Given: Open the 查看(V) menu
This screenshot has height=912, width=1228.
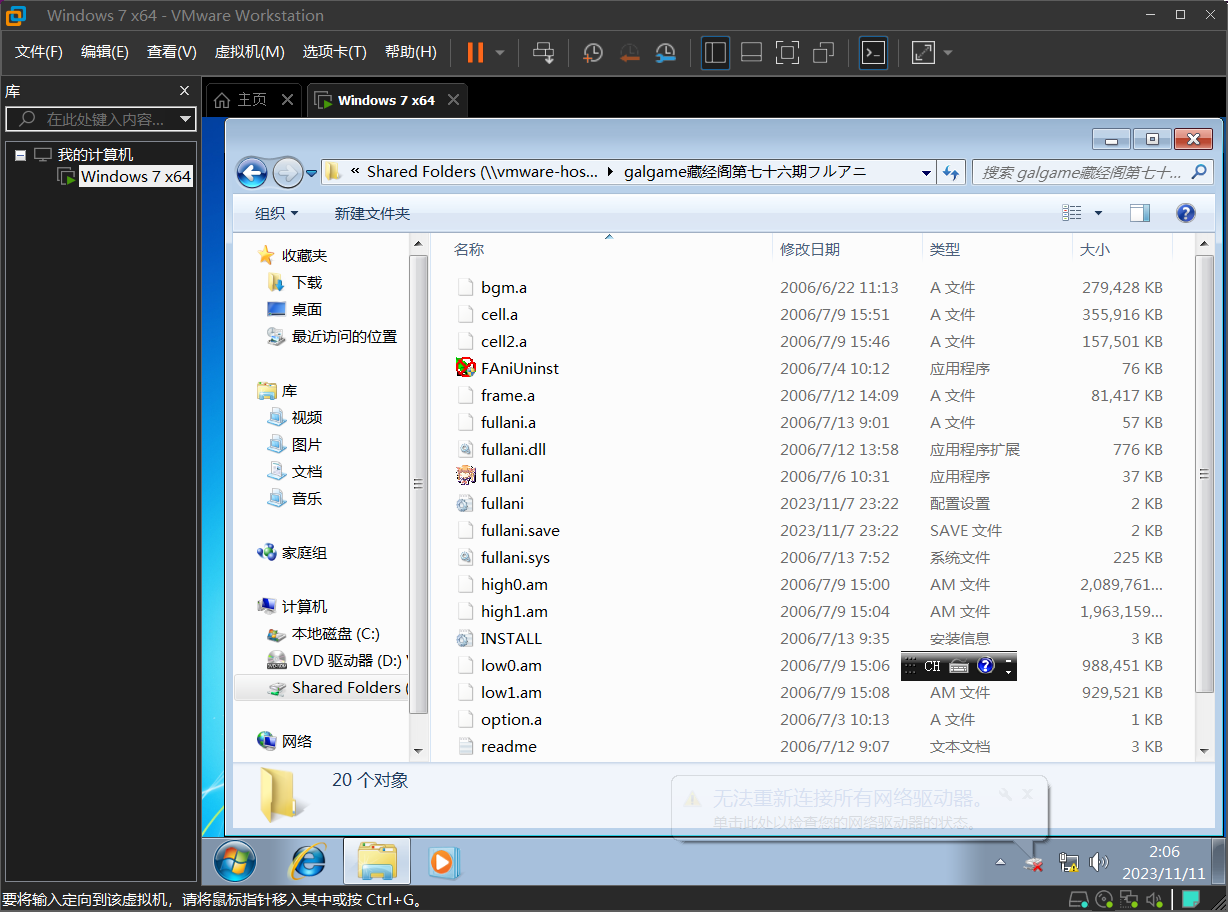Looking at the screenshot, I should pyautogui.click(x=172, y=52).
